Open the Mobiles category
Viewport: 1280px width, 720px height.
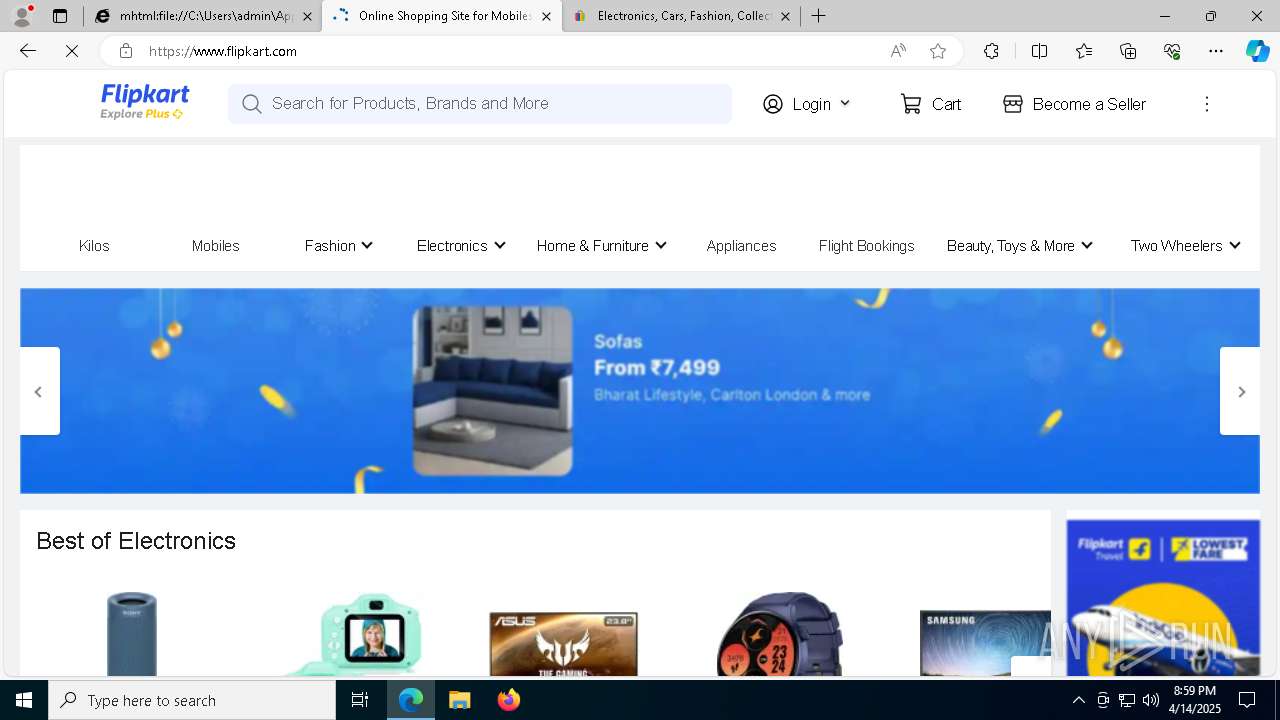[x=216, y=246]
